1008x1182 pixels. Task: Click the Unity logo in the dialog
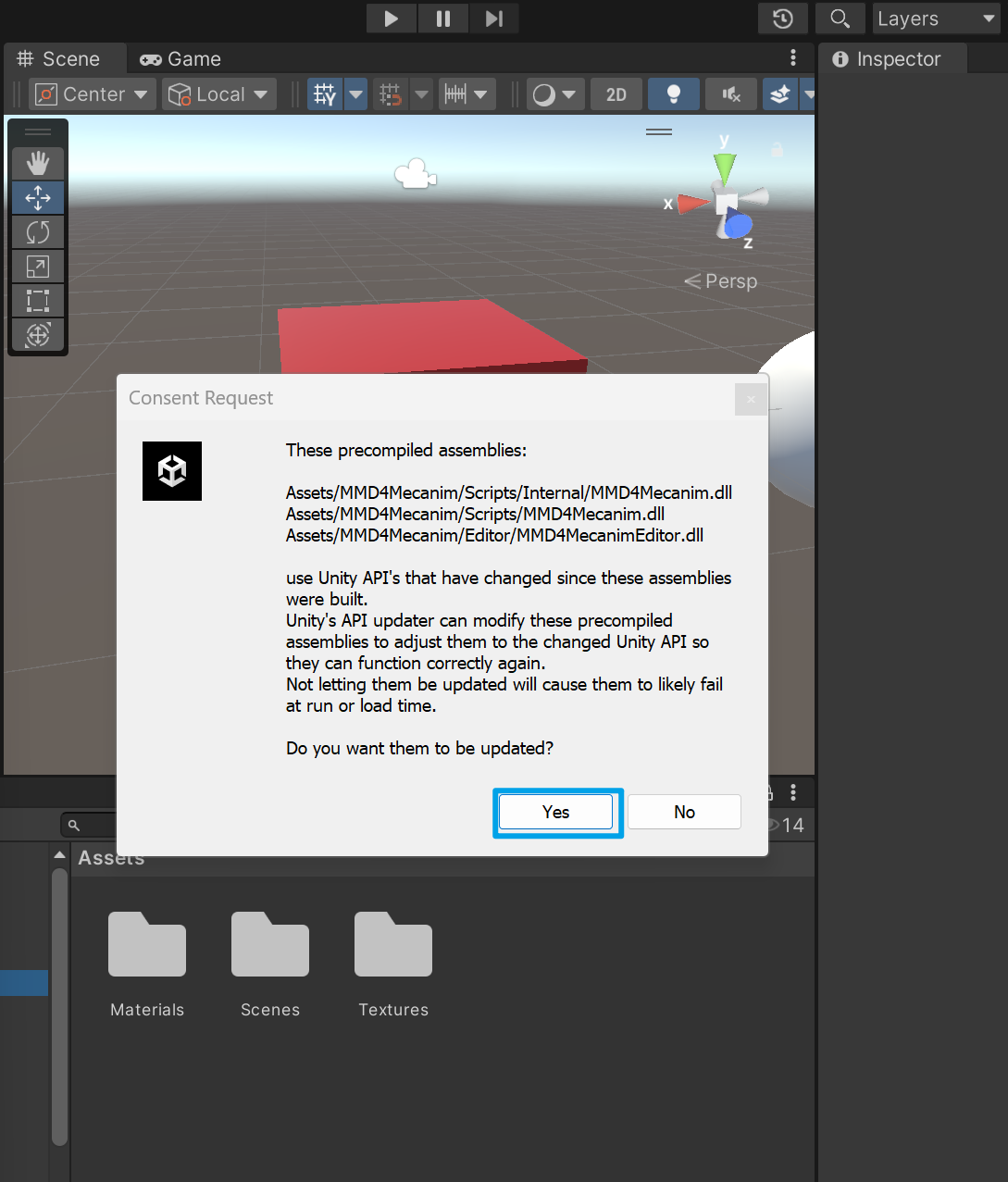(172, 471)
